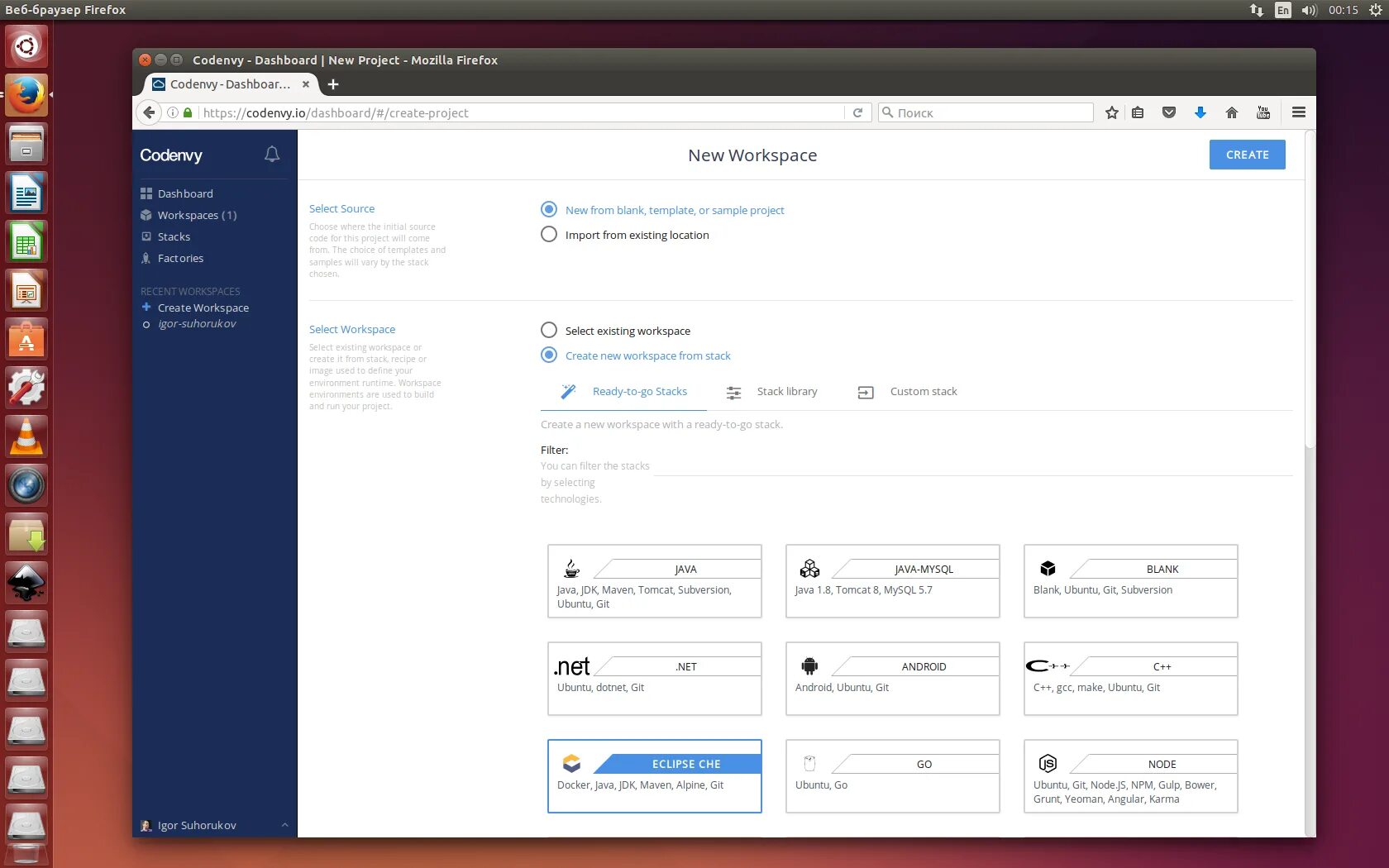Screen dimensions: 1389x868
Task: Select 'Import from existing location' radio
Action: 549,234
